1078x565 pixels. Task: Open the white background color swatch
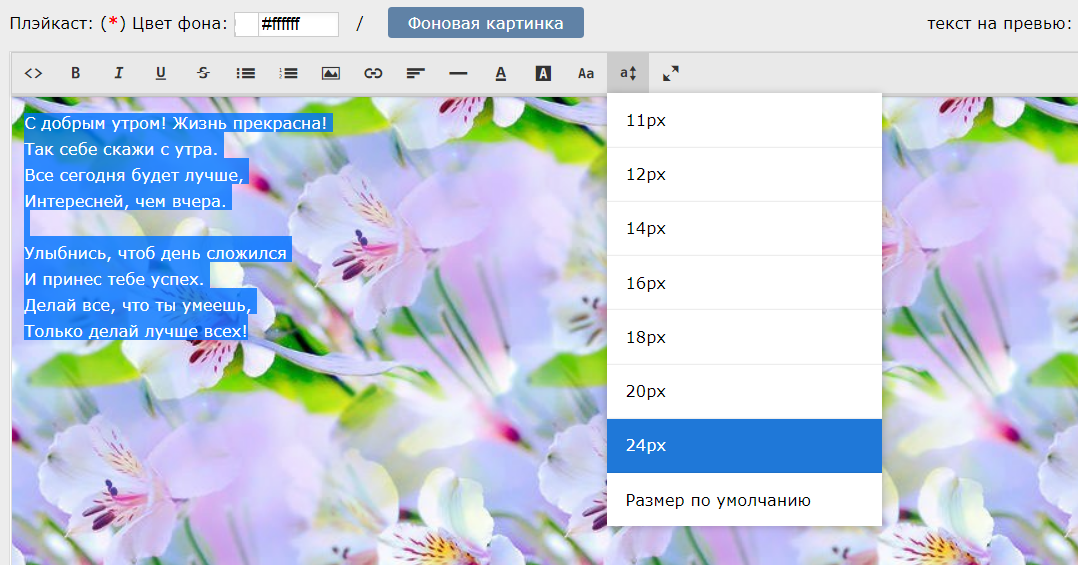pyautogui.click(x=247, y=24)
